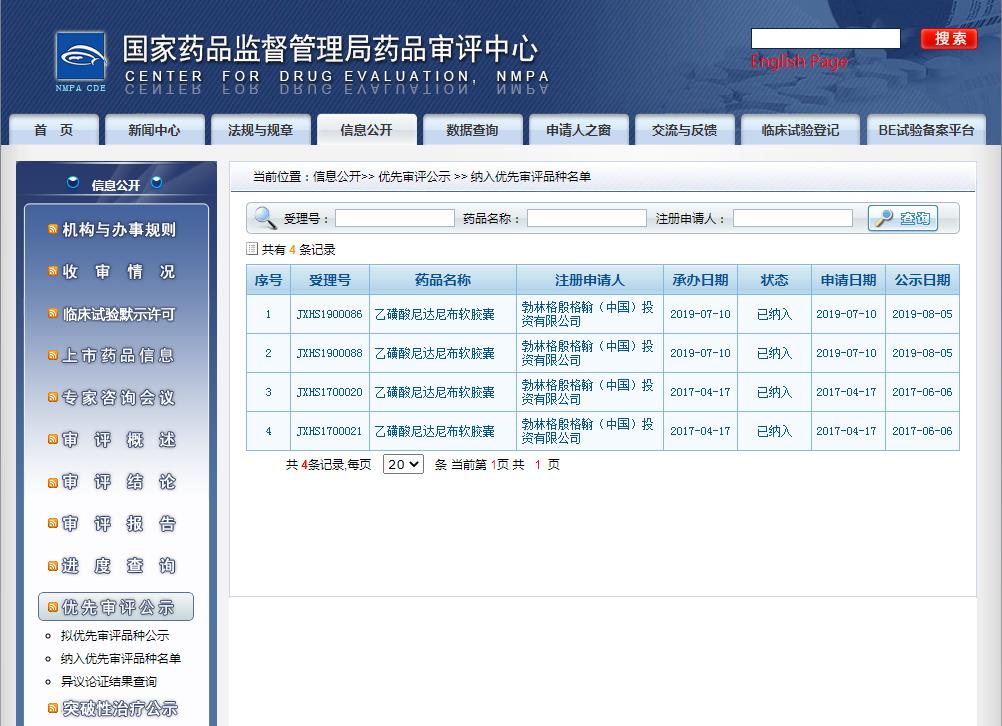The height and width of the screenshot is (726, 1002).
Task: Click RSS icon next to 审评报告
Action: (x=53, y=523)
